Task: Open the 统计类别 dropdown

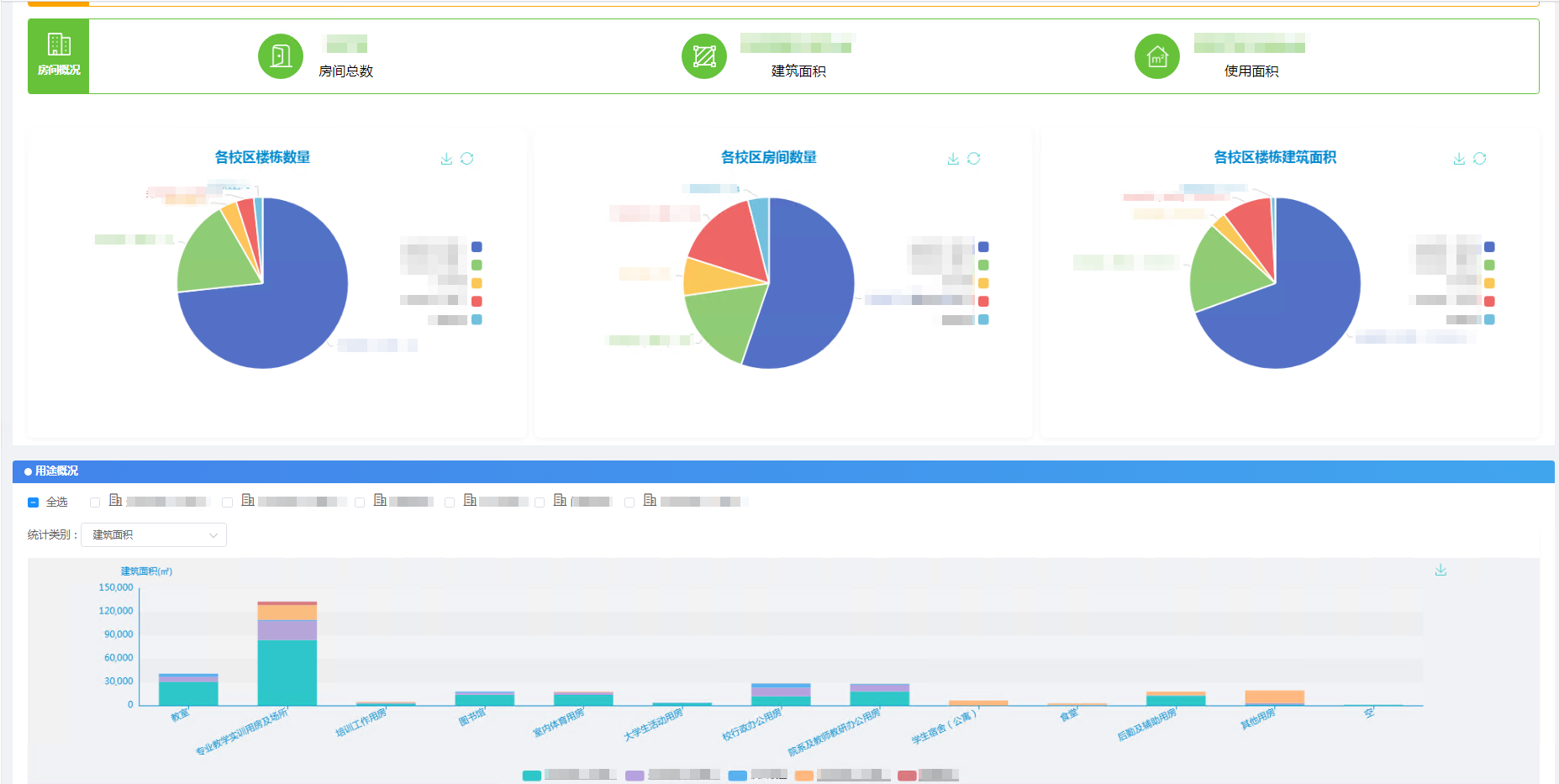Action: pos(153,535)
